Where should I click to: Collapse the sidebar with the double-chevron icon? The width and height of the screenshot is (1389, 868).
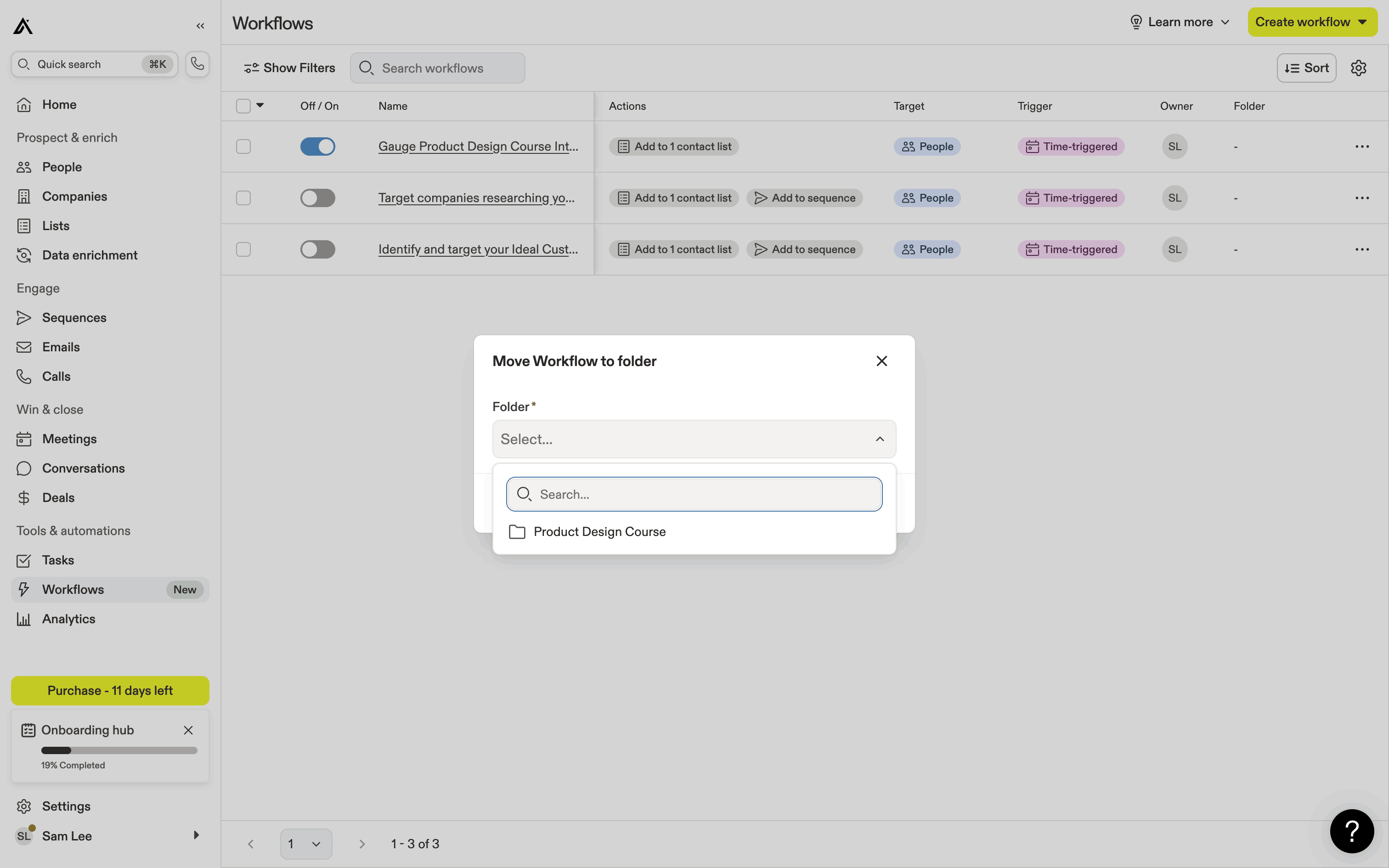coord(200,26)
